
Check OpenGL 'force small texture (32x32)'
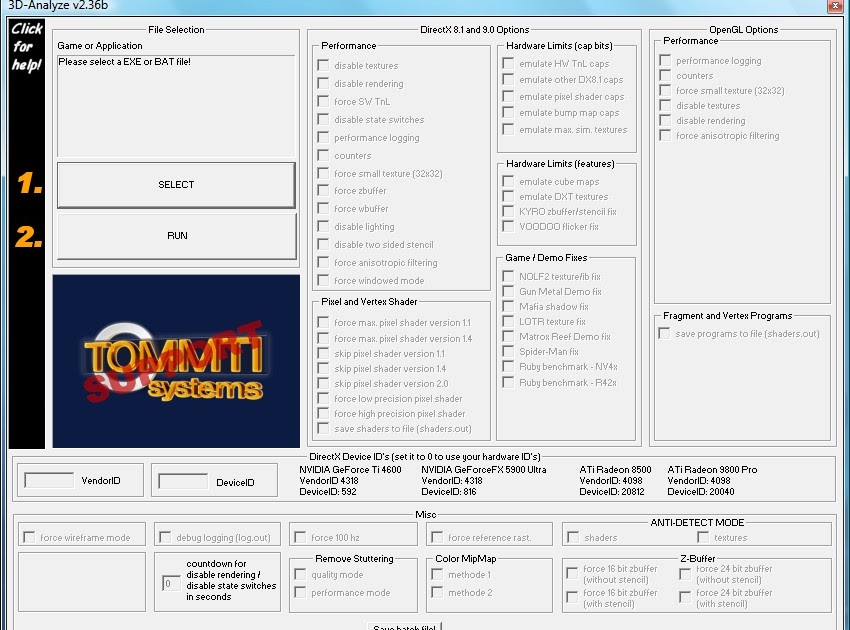665,90
